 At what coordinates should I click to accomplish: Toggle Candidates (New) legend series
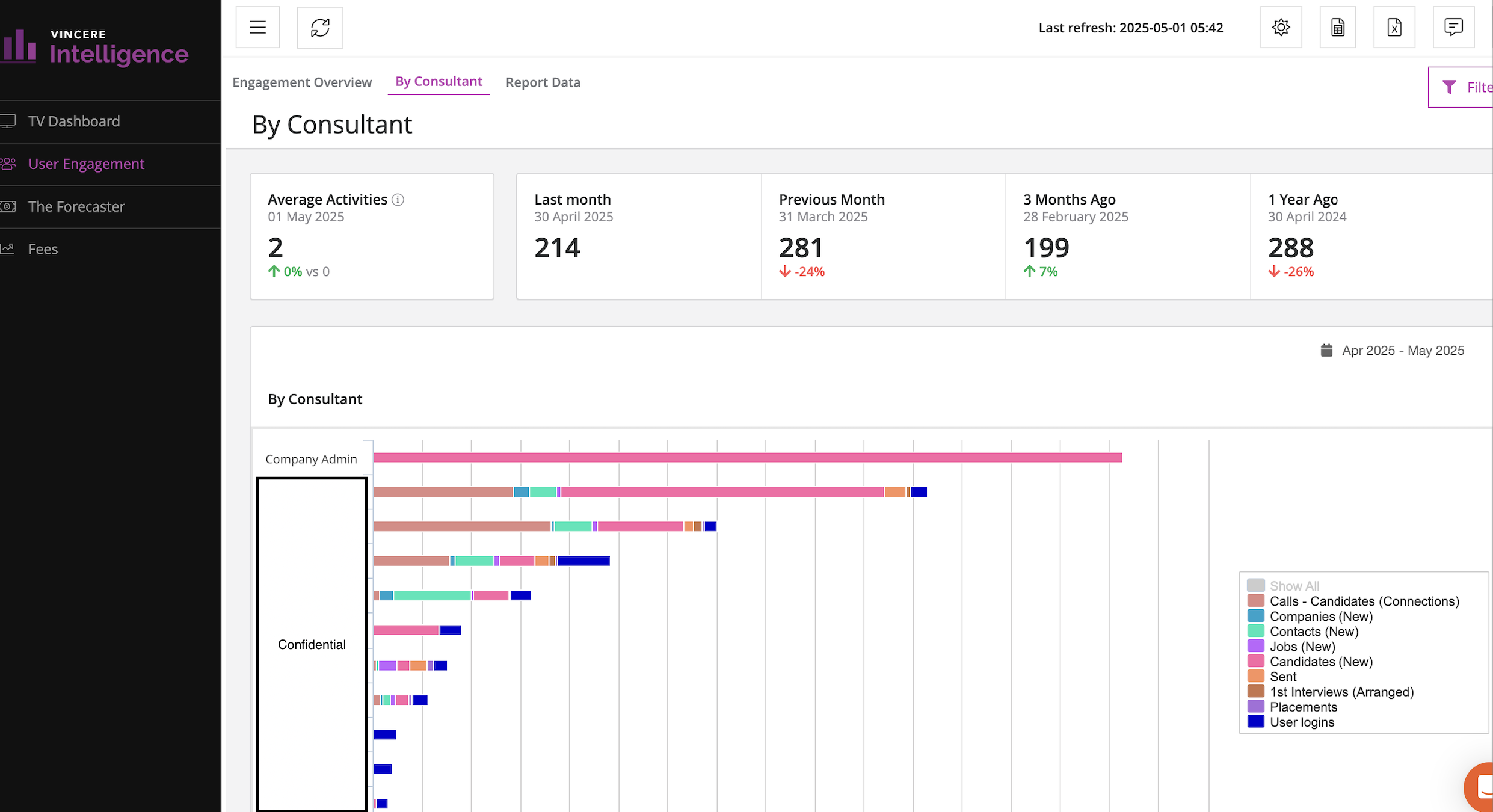click(1320, 662)
